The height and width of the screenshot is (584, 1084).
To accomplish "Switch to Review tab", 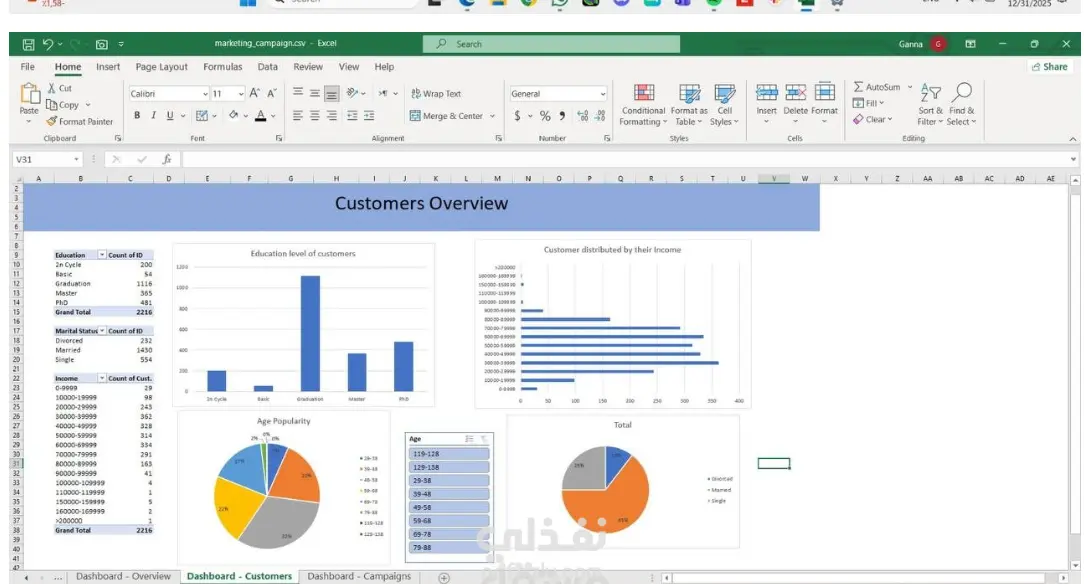I will click(x=308, y=67).
